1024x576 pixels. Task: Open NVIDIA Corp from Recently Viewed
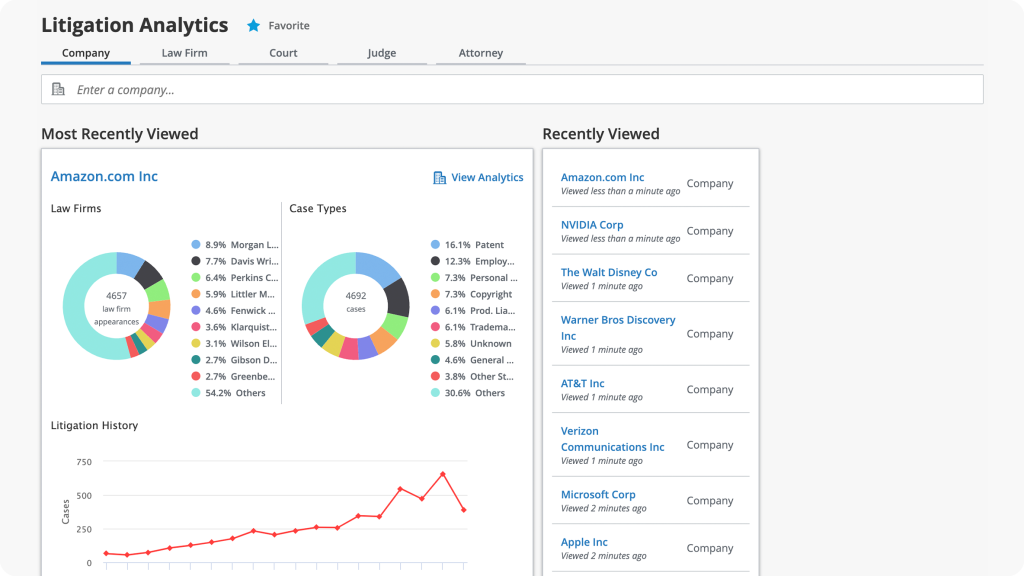tap(593, 224)
